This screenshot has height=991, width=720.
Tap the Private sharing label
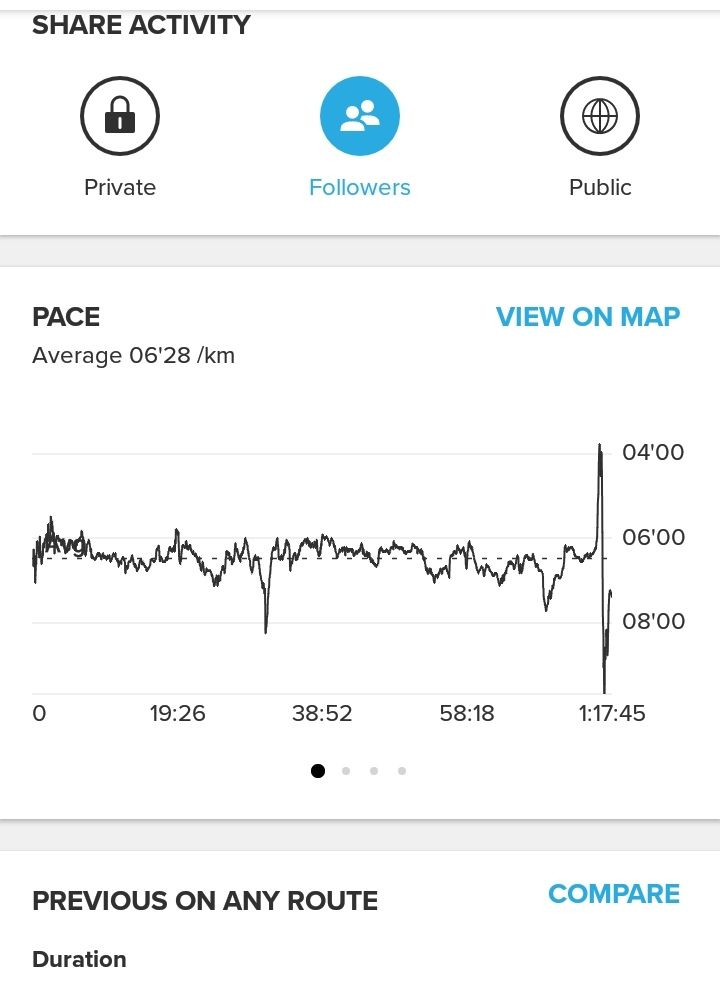pyautogui.click(x=119, y=188)
